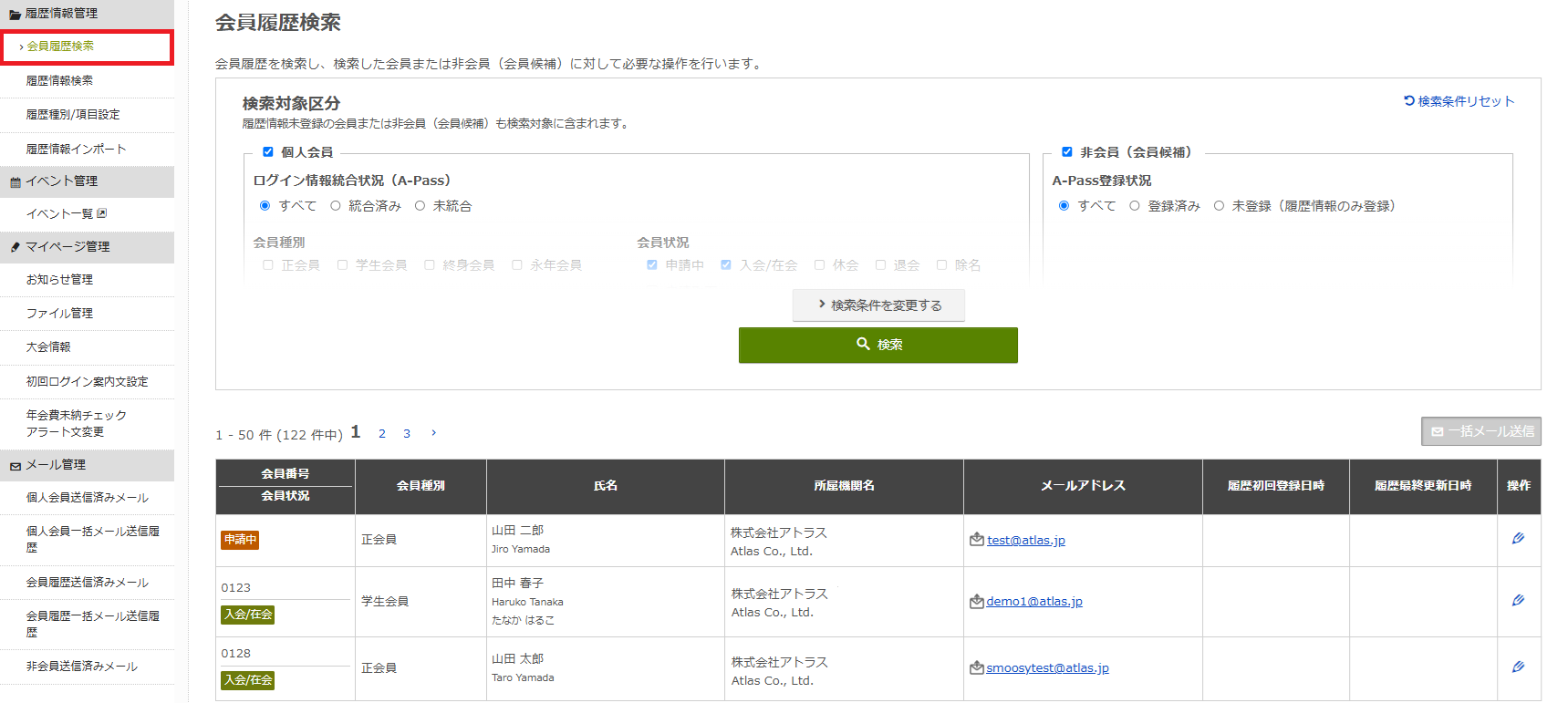Select the 未登録(履歴情報のみ登録) radio button
This screenshot has width=1568, height=703.
[1219, 206]
